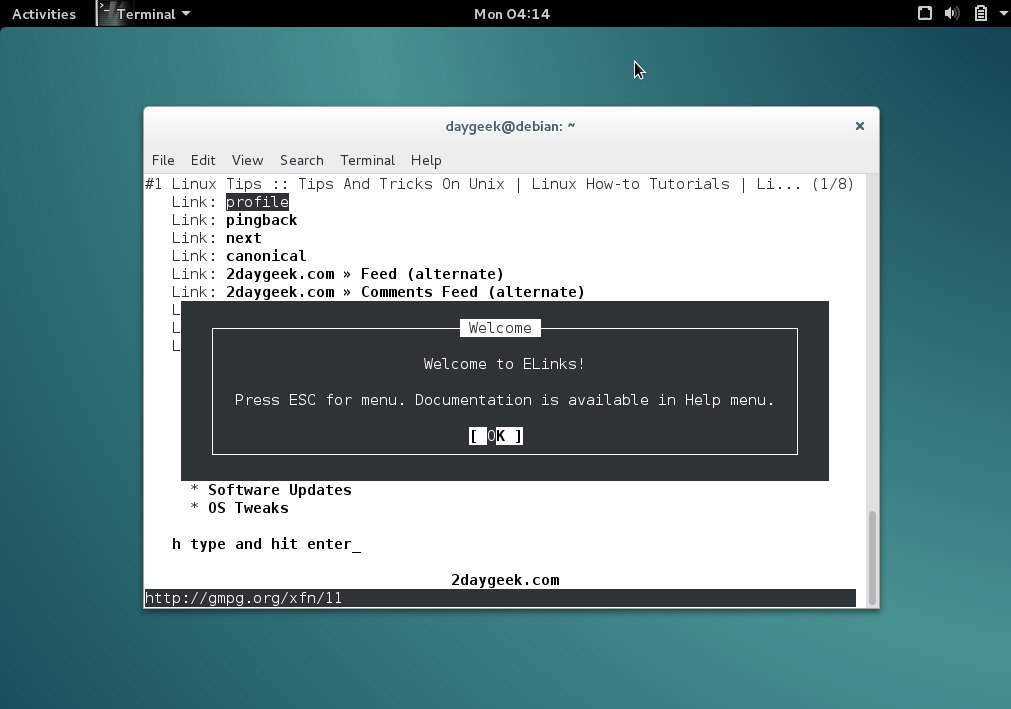
Task: Open 2daygeek.com » Feed (alternate) link
Action: pos(364,274)
